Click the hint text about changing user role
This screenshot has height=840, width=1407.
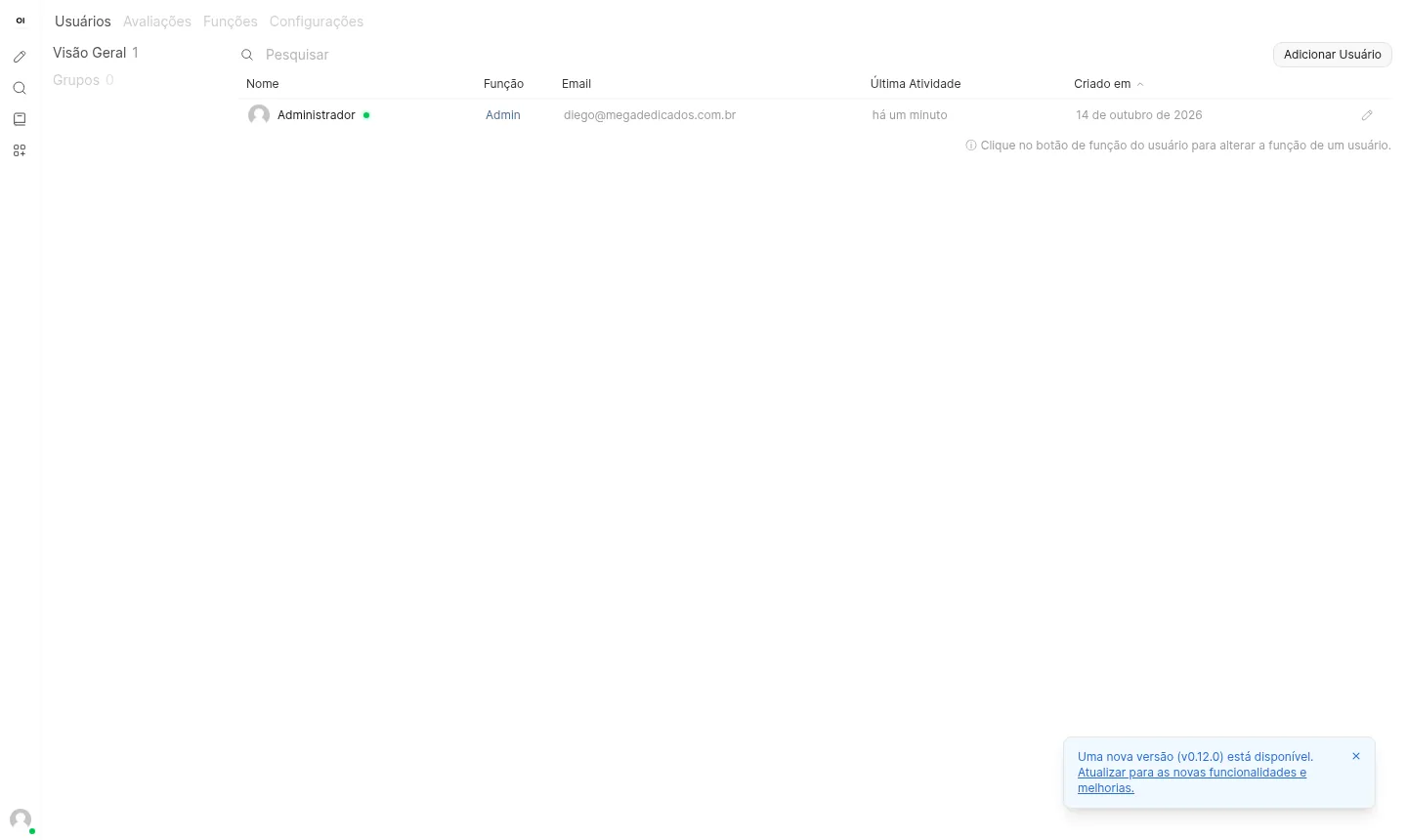click(x=1178, y=146)
